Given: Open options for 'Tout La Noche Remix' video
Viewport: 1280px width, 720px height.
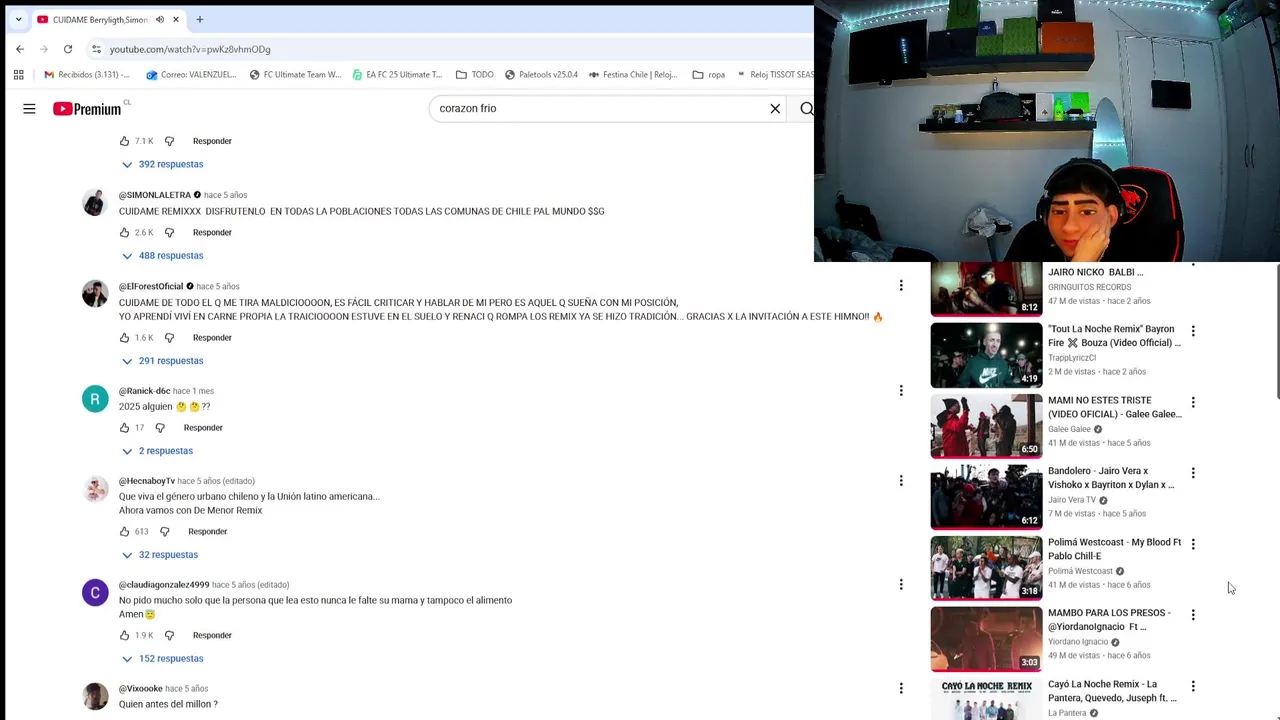Looking at the screenshot, I should click(1193, 331).
